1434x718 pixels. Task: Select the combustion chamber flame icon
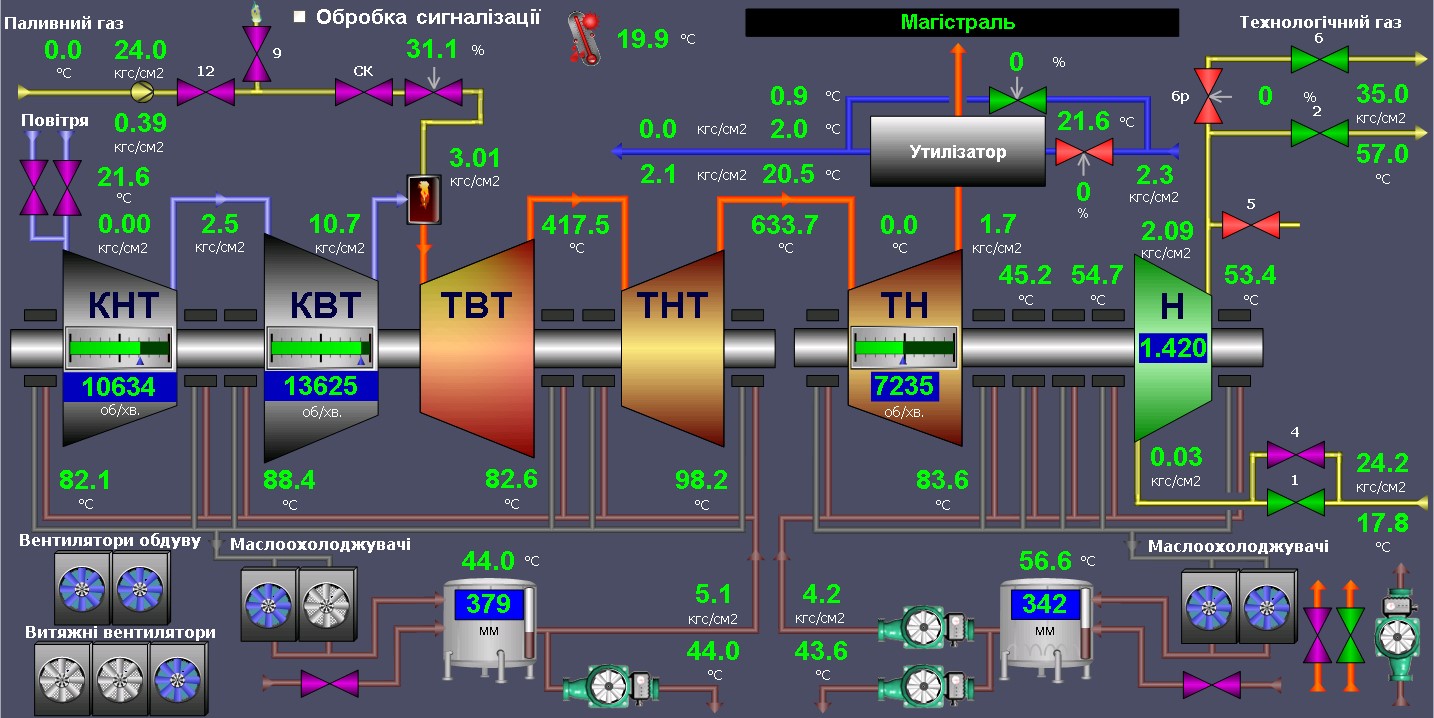pyautogui.click(x=423, y=199)
